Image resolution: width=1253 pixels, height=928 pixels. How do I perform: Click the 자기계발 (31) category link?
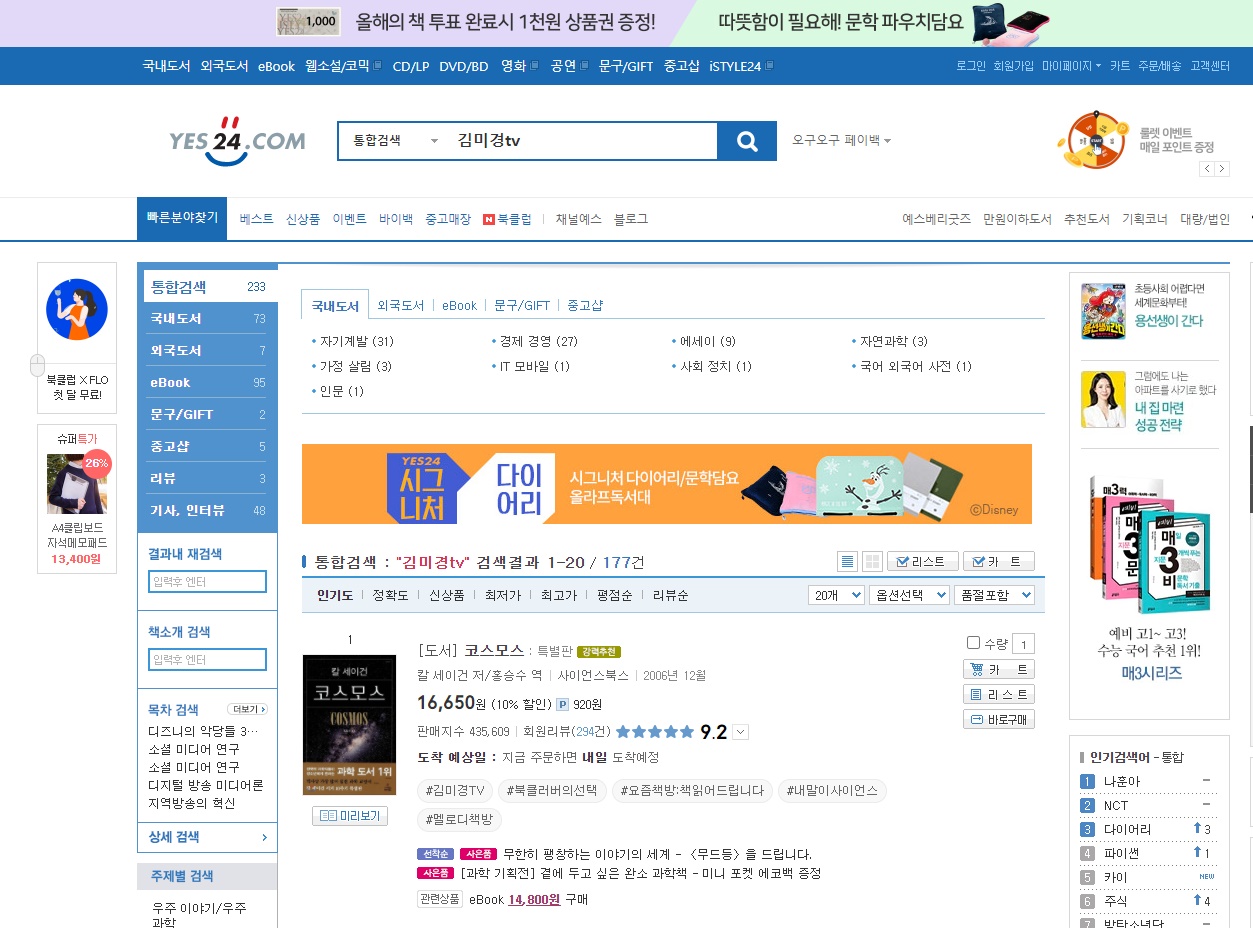tap(356, 341)
